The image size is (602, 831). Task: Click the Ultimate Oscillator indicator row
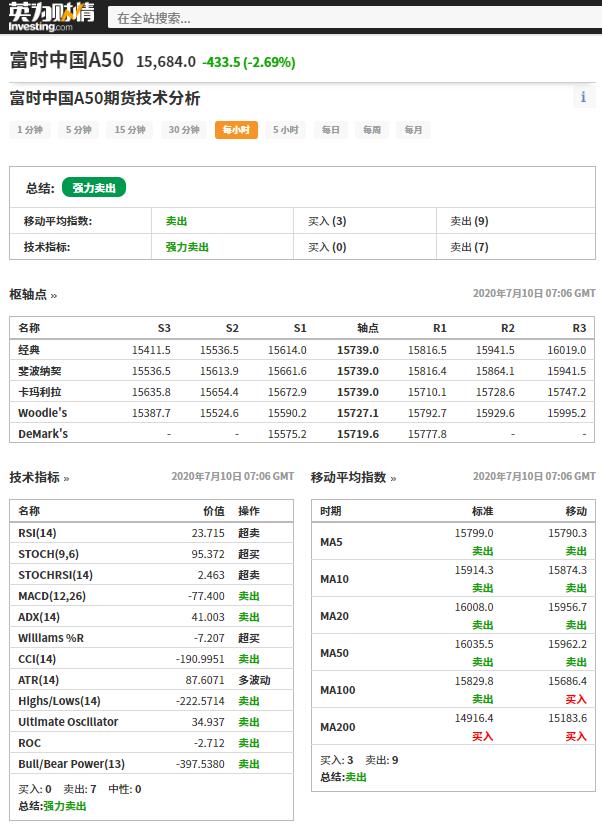152,722
